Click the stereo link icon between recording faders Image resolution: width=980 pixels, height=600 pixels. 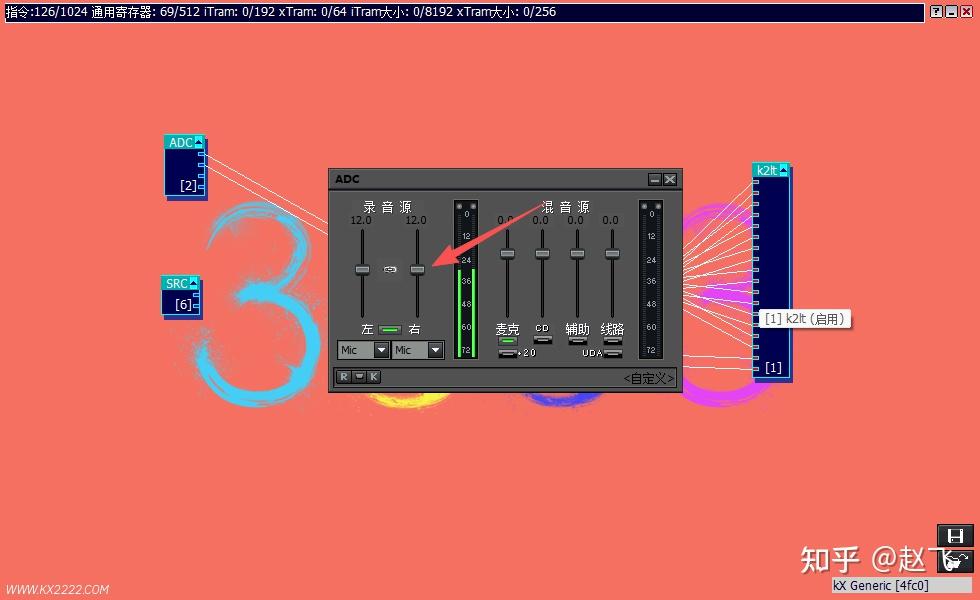click(x=390, y=269)
